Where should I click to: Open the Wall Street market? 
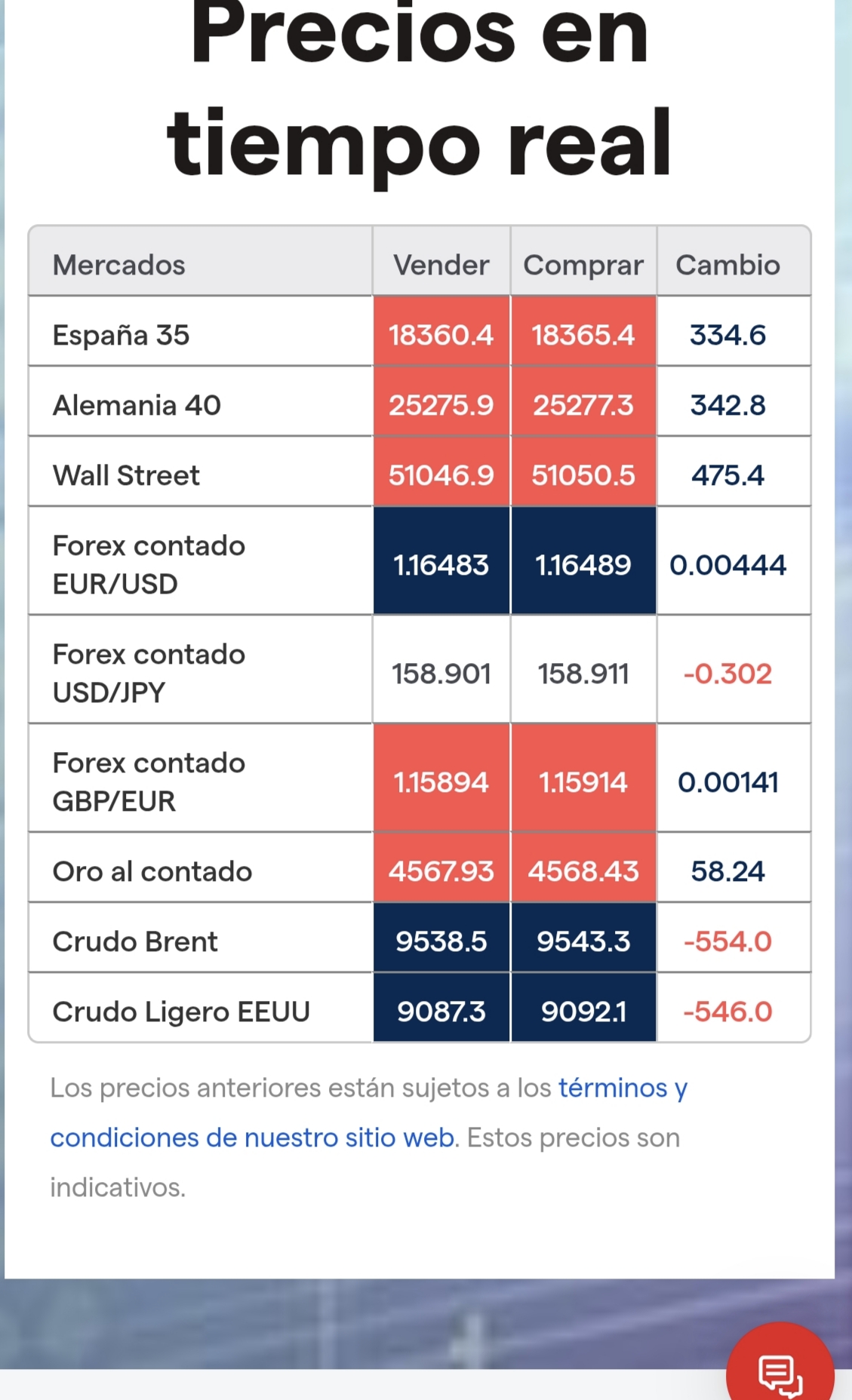pos(126,475)
